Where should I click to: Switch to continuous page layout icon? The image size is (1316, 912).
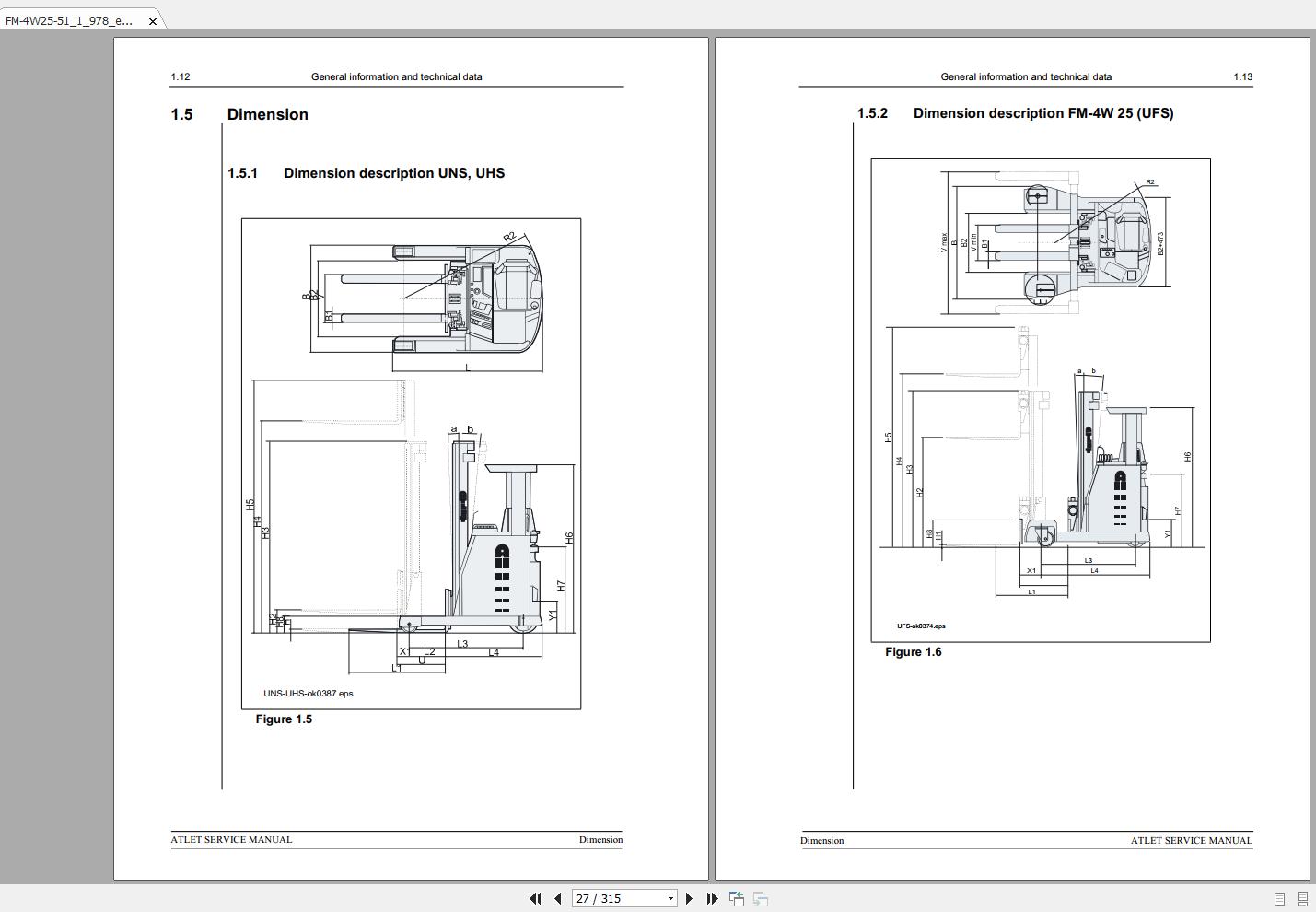click(1302, 898)
